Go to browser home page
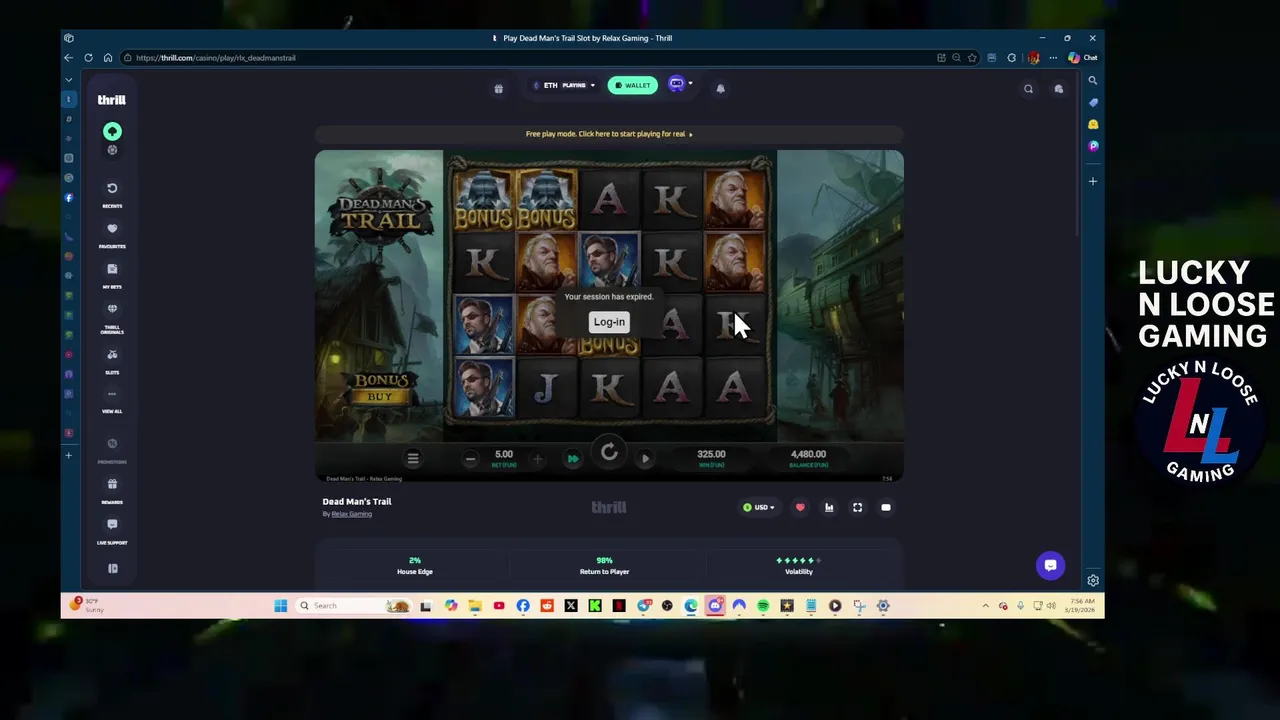Screen dimensions: 1280x720 coord(108,58)
